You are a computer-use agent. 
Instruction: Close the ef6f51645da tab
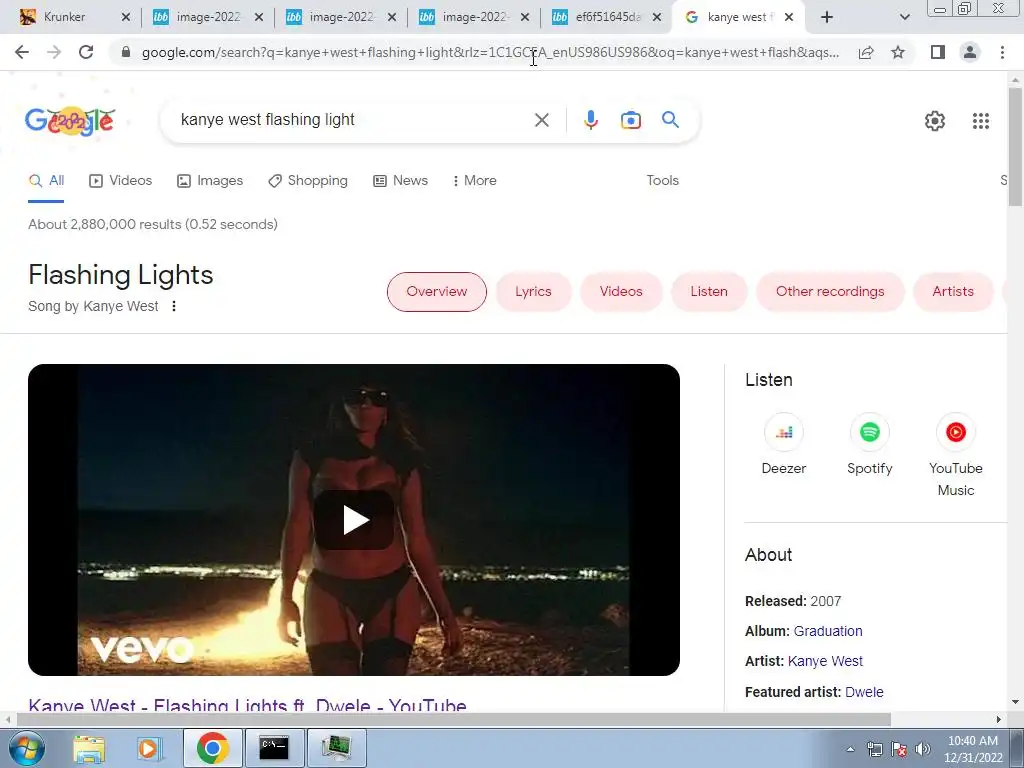click(x=657, y=17)
